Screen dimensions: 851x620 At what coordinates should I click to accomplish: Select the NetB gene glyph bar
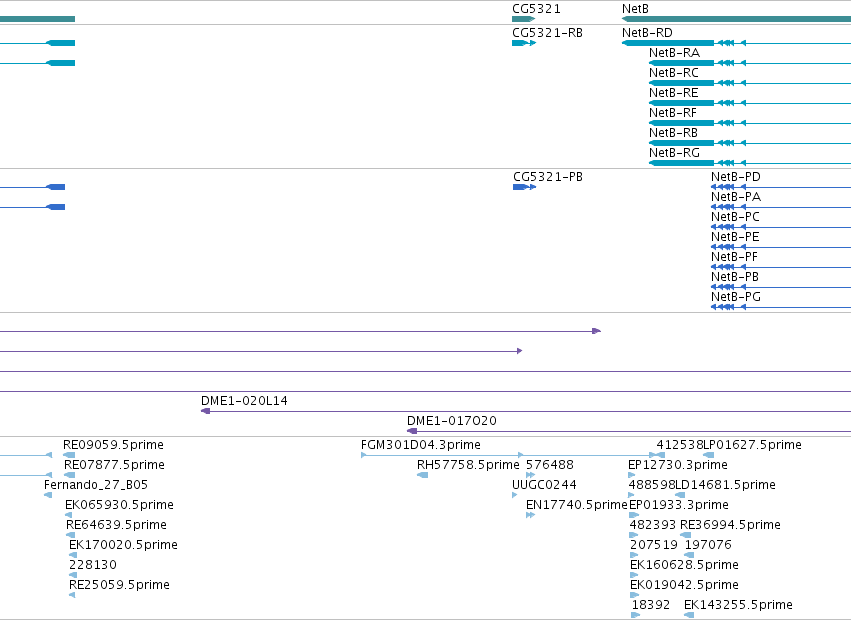point(736,19)
